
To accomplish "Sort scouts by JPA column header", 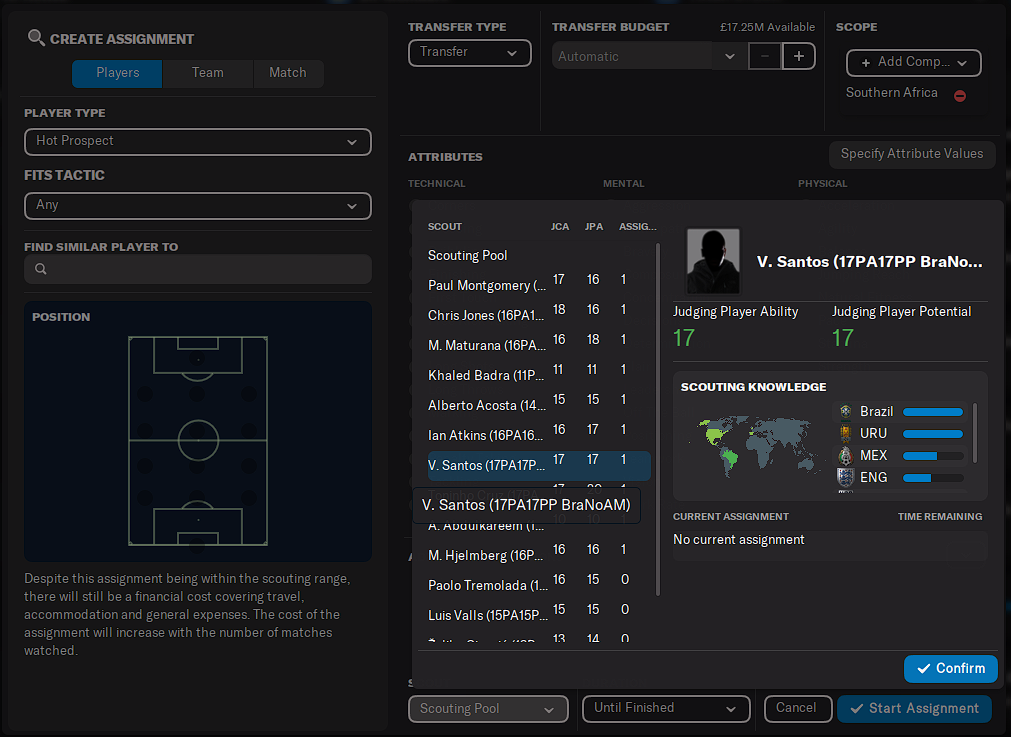I will click(x=594, y=226).
